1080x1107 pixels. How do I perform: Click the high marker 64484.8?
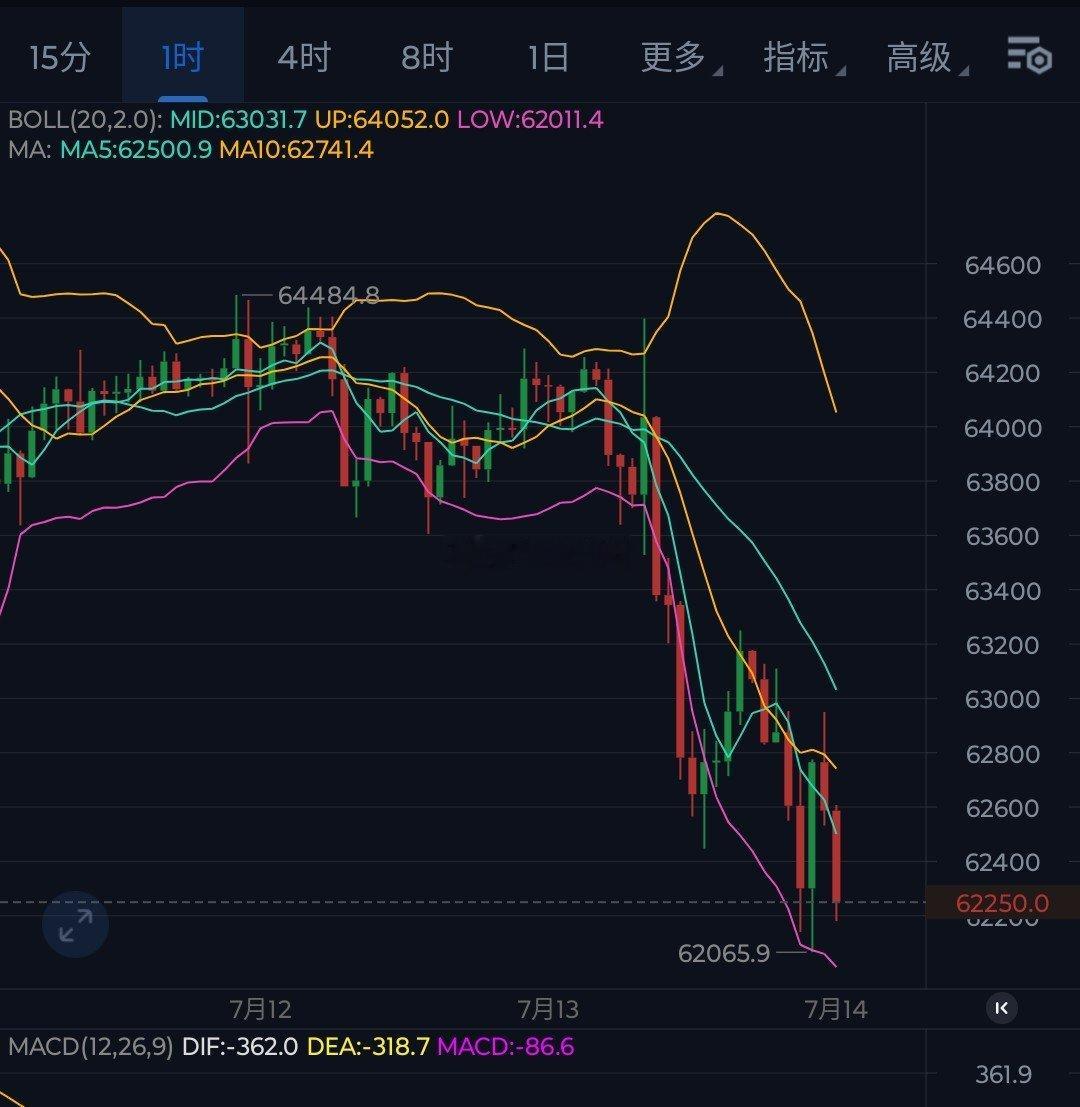[x=328, y=295]
